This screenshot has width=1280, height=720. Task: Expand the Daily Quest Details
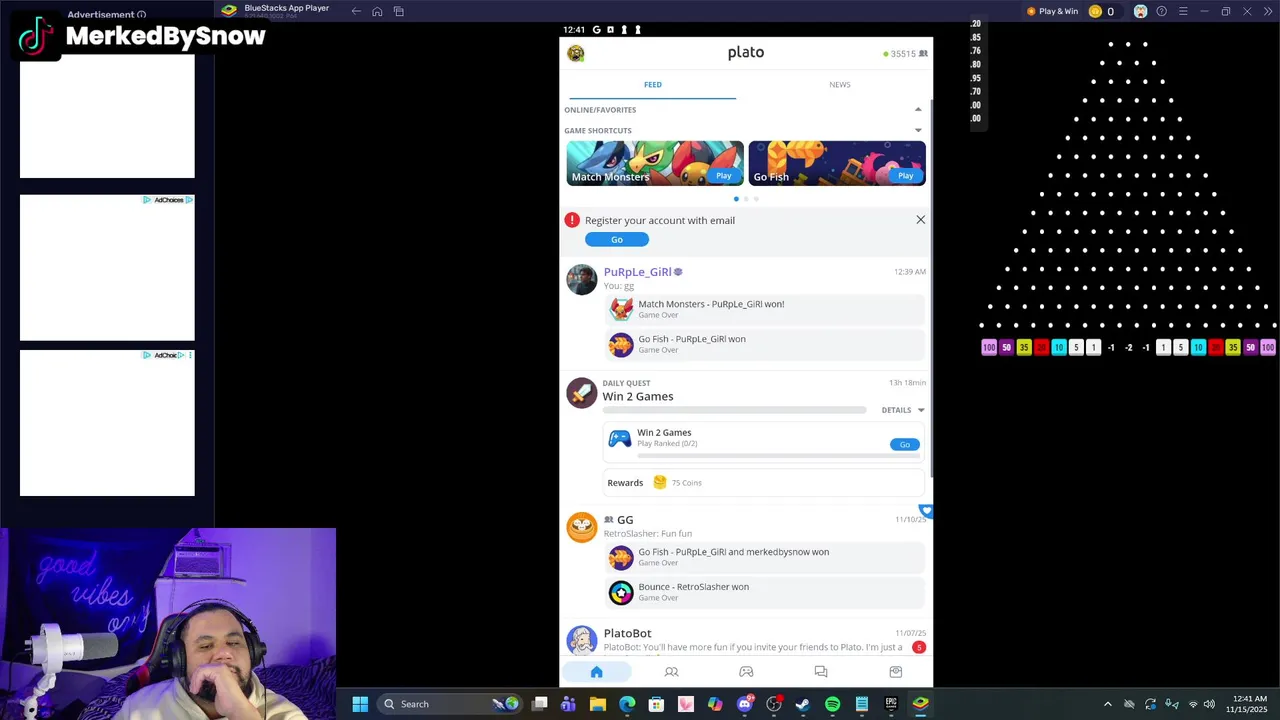(903, 410)
